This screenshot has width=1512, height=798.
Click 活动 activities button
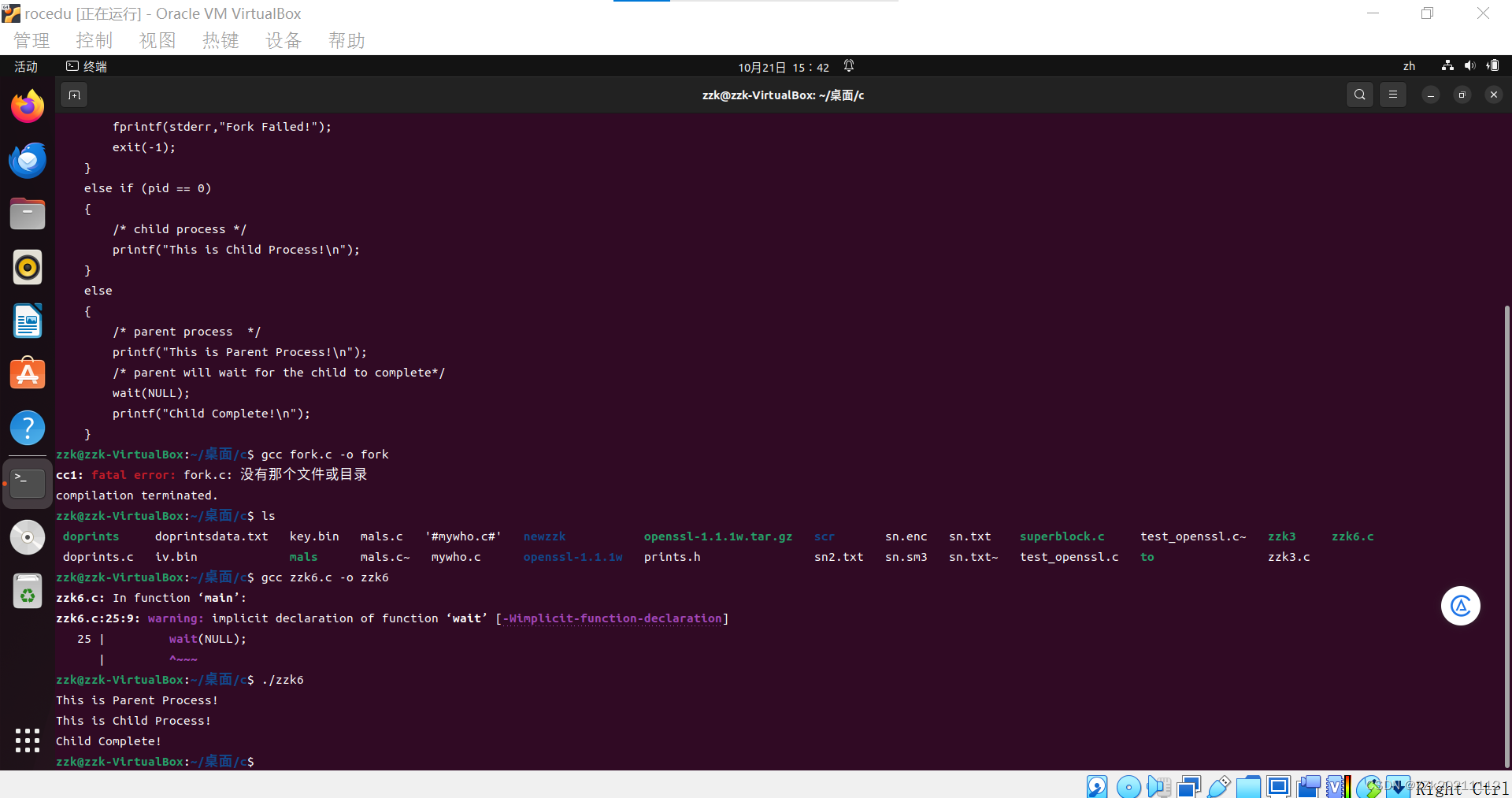click(x=26, y=66)
